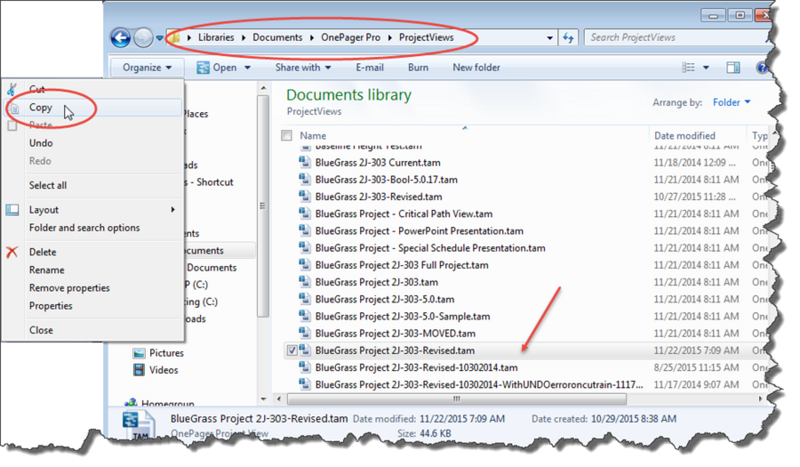Select BlueGrass 2J-303-Revised.tam file icon
Image resolution: width=800 pixels, height=467 pixels.
pos(305,196)
